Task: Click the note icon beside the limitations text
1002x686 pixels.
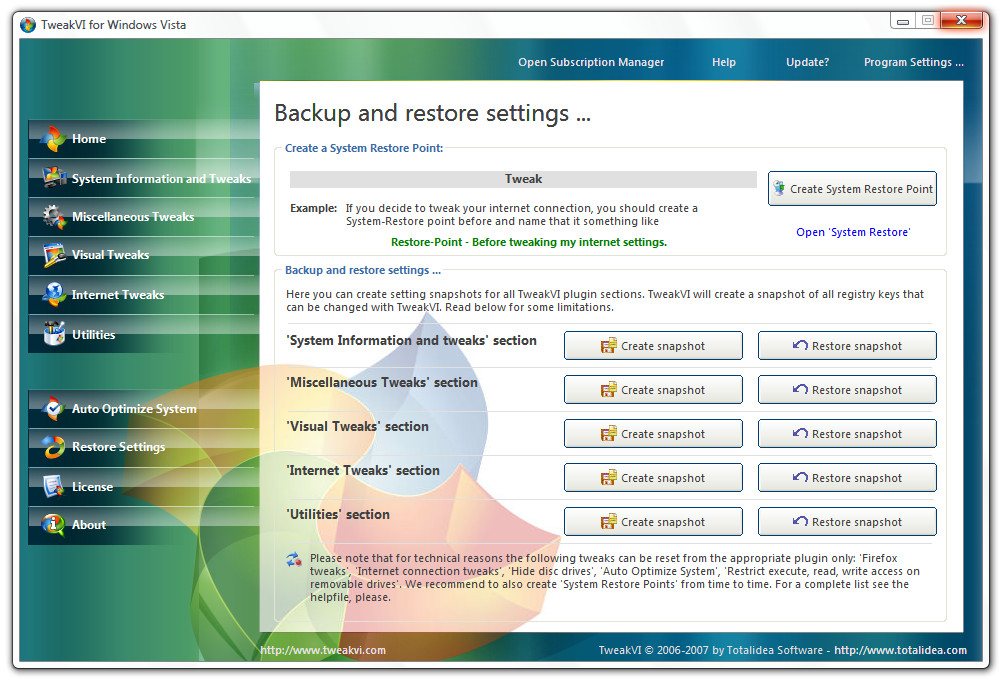Action: [x=294, y=560]
